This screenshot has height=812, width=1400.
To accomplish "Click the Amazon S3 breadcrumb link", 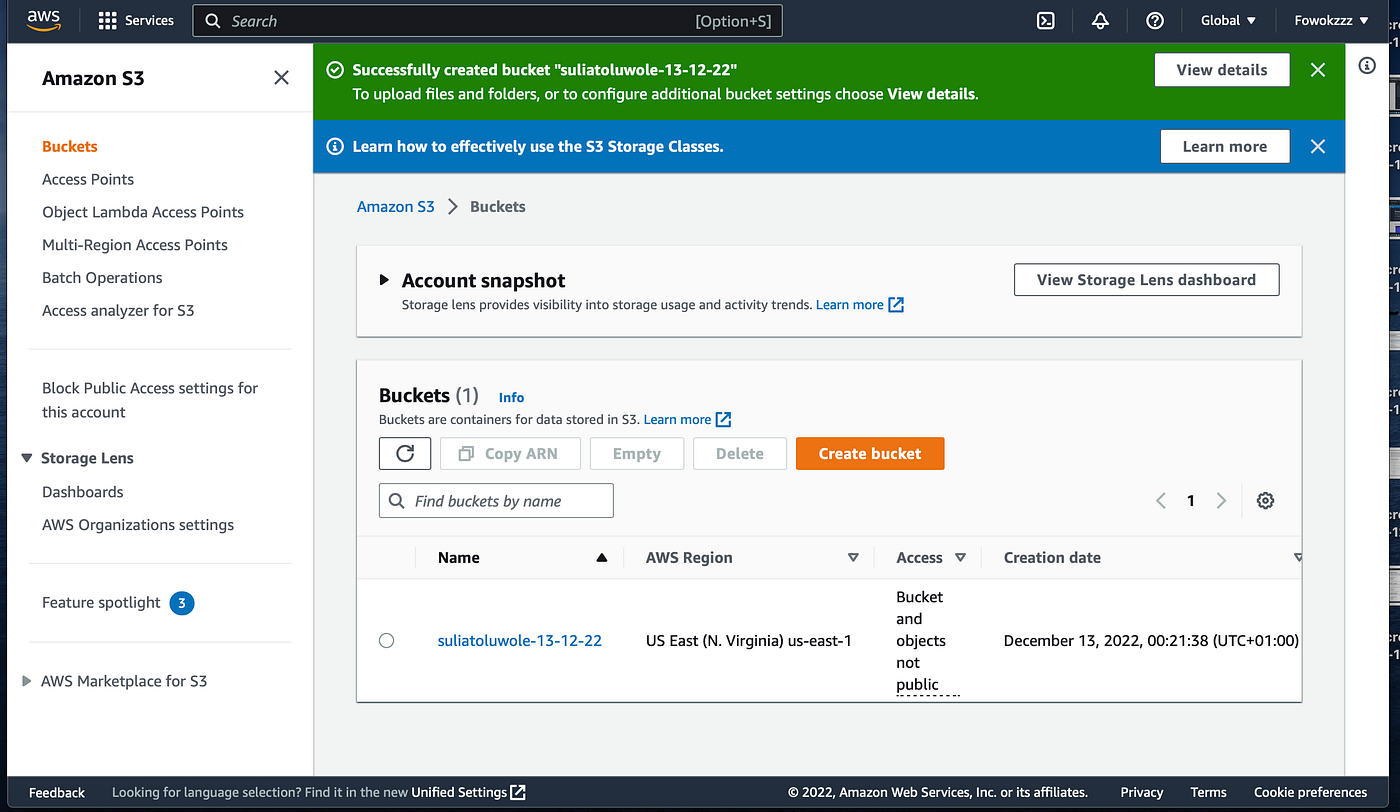I will point(396,207).
